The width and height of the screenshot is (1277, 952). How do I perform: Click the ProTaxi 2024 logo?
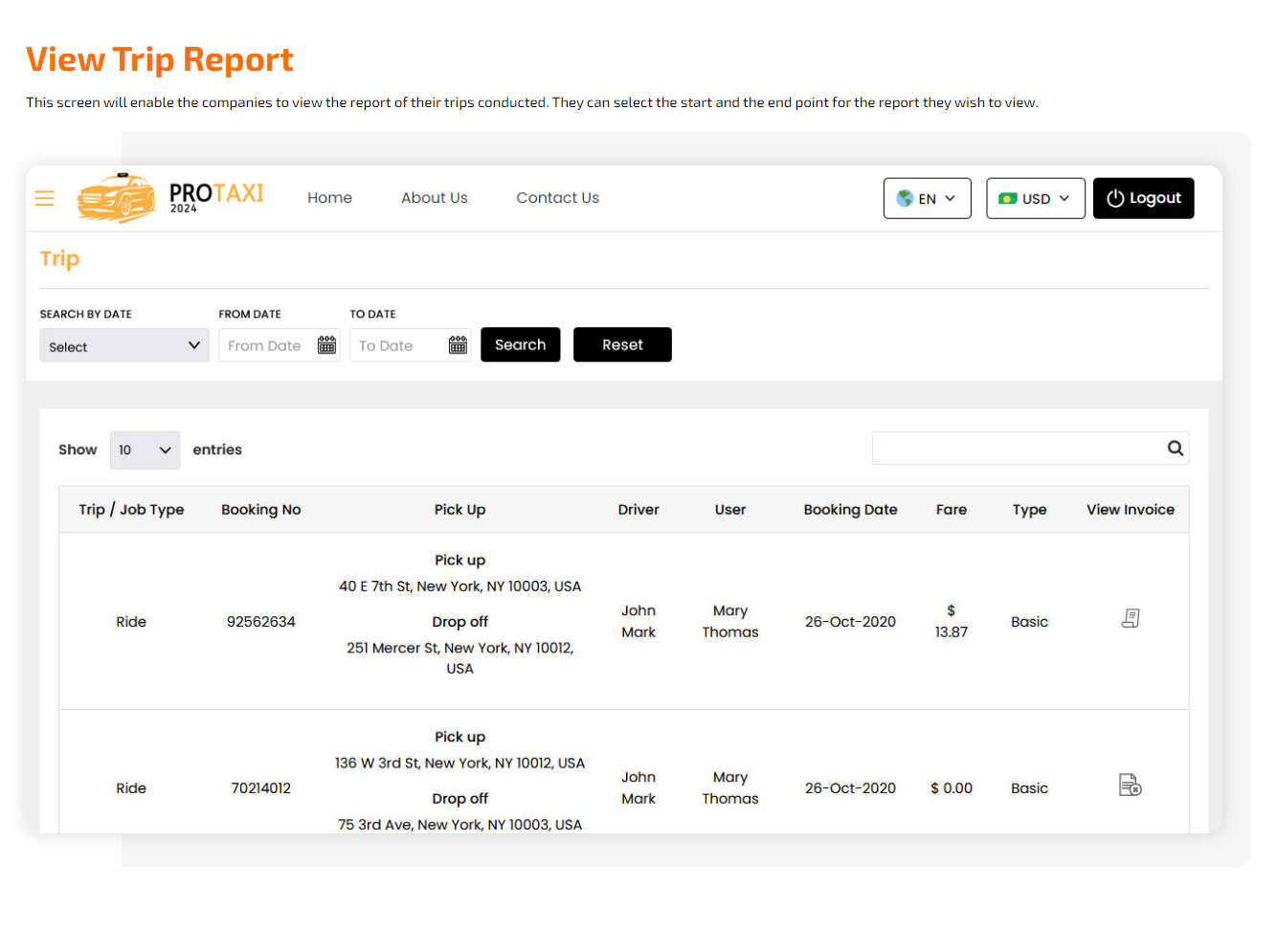pos(170,198)
